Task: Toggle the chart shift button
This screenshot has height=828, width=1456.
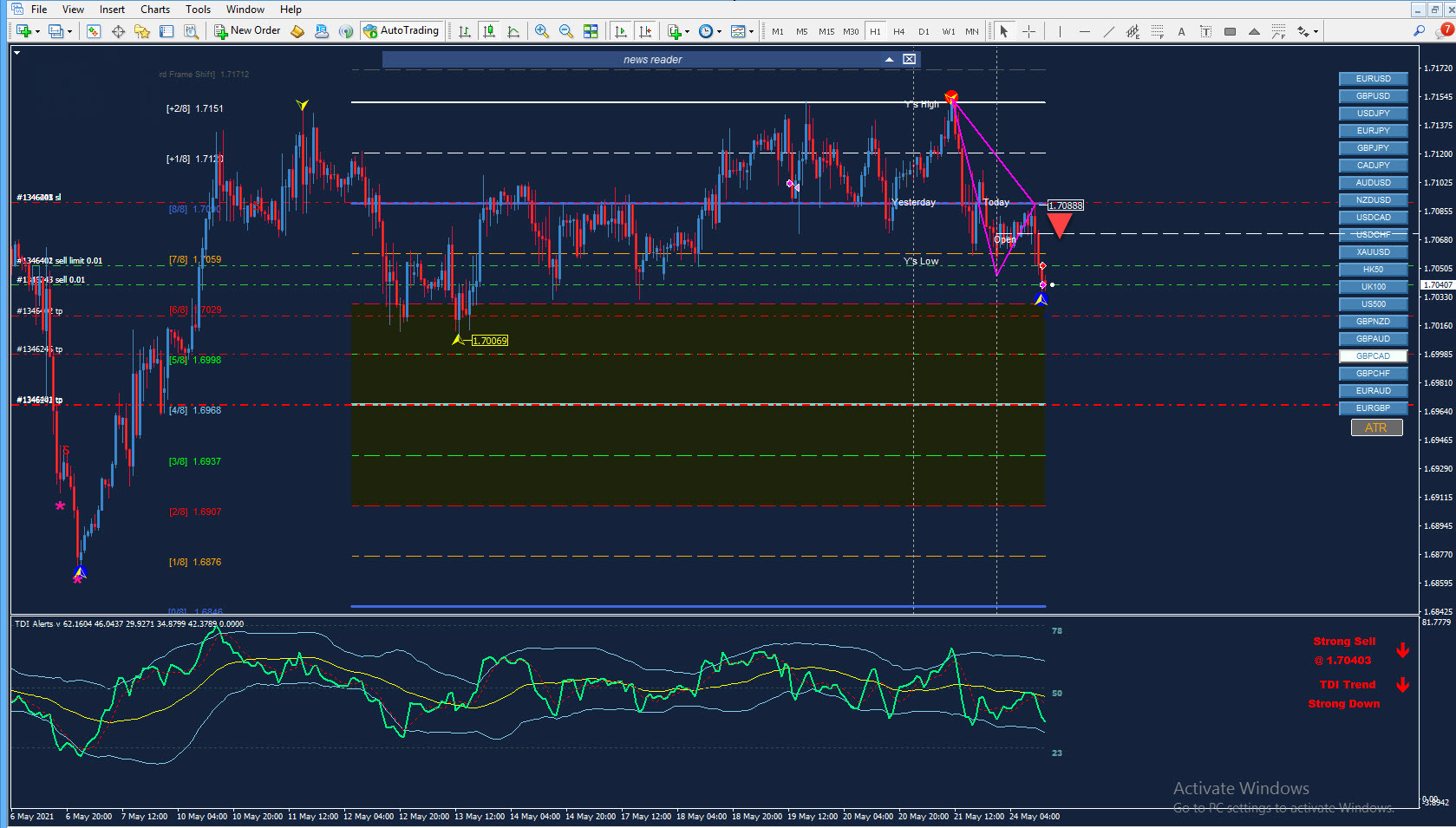Action: click(645, 31)
